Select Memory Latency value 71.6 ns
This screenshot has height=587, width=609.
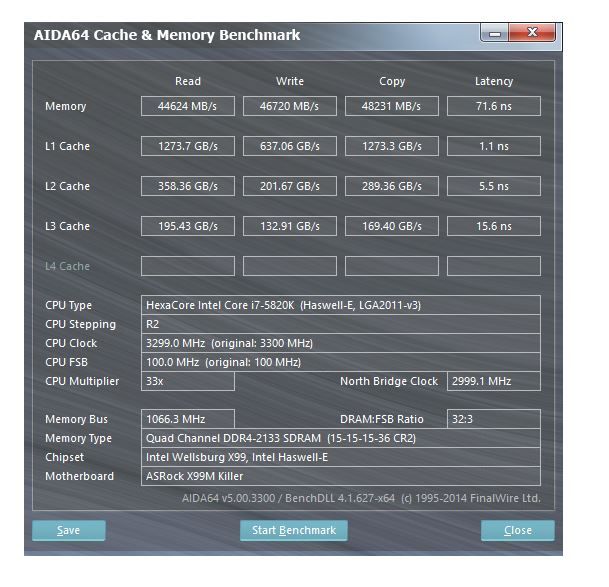pos(494,106)
